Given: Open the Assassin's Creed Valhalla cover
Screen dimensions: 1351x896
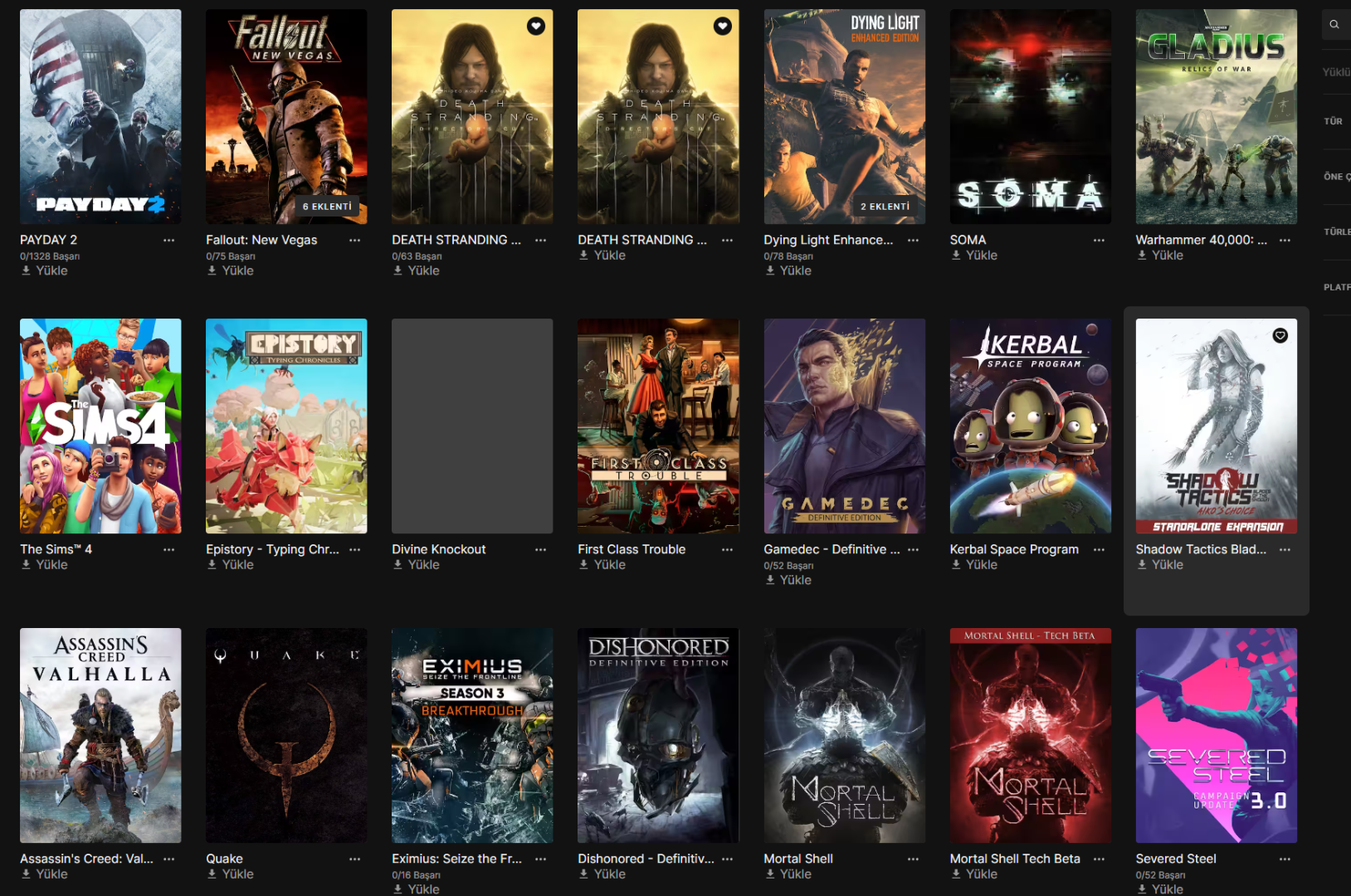Looking at the screenshot, I should 100,735.
